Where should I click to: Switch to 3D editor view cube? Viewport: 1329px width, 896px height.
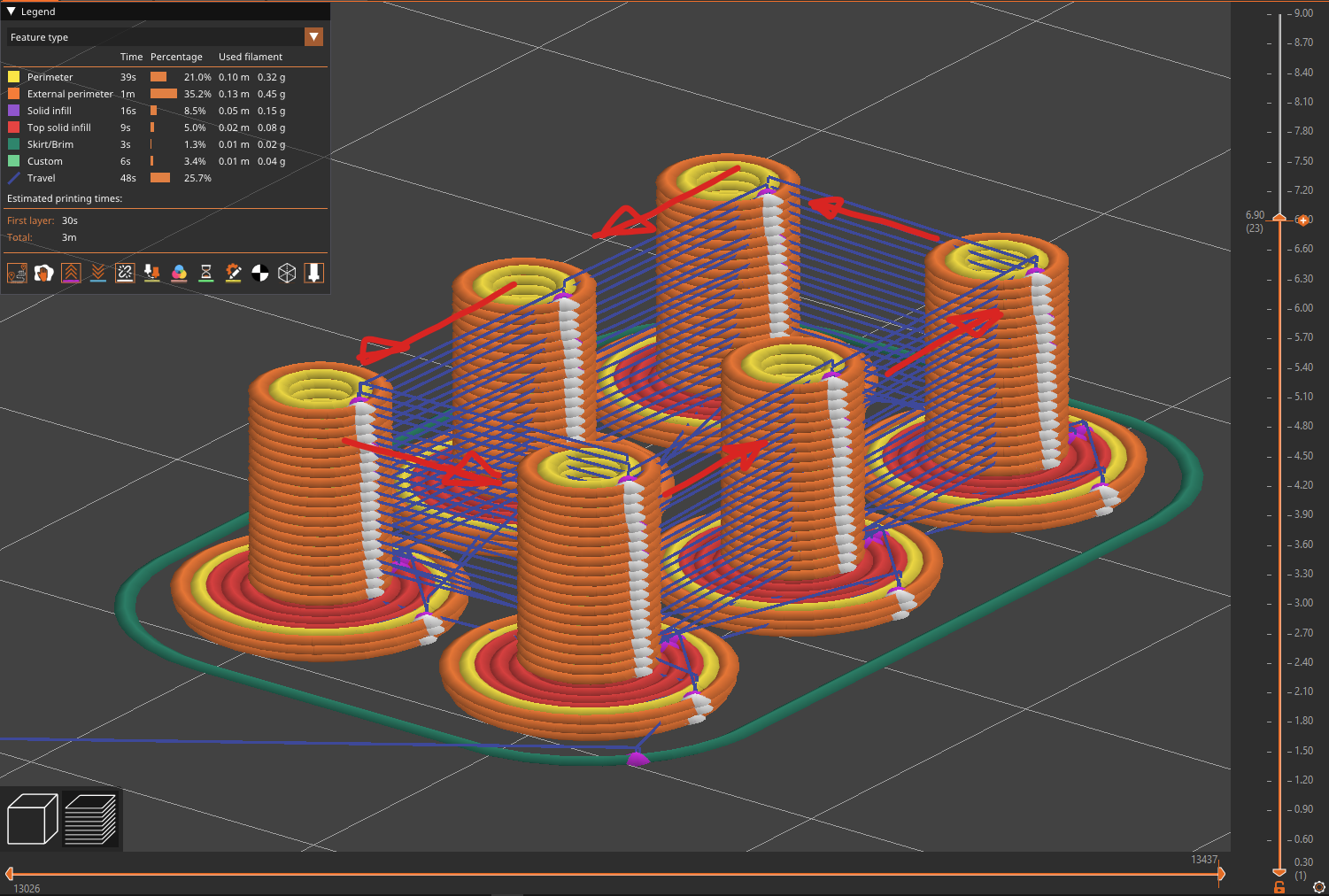(32, 819)
